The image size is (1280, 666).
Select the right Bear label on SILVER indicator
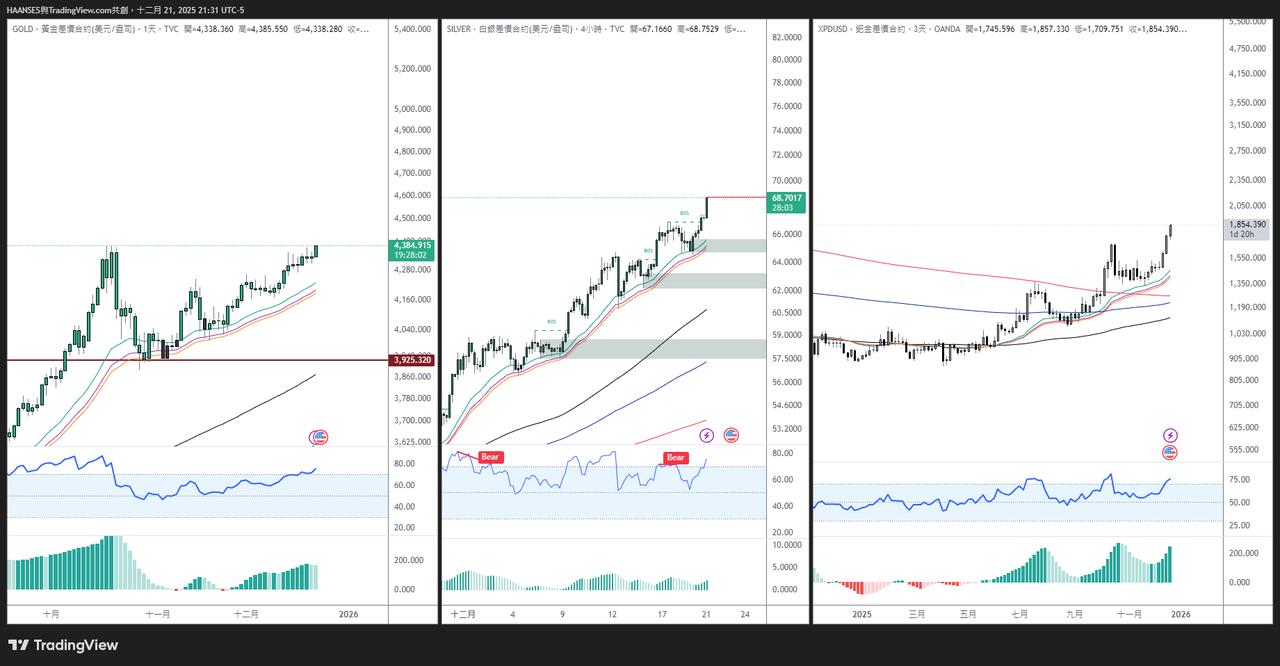click(676, 458)
